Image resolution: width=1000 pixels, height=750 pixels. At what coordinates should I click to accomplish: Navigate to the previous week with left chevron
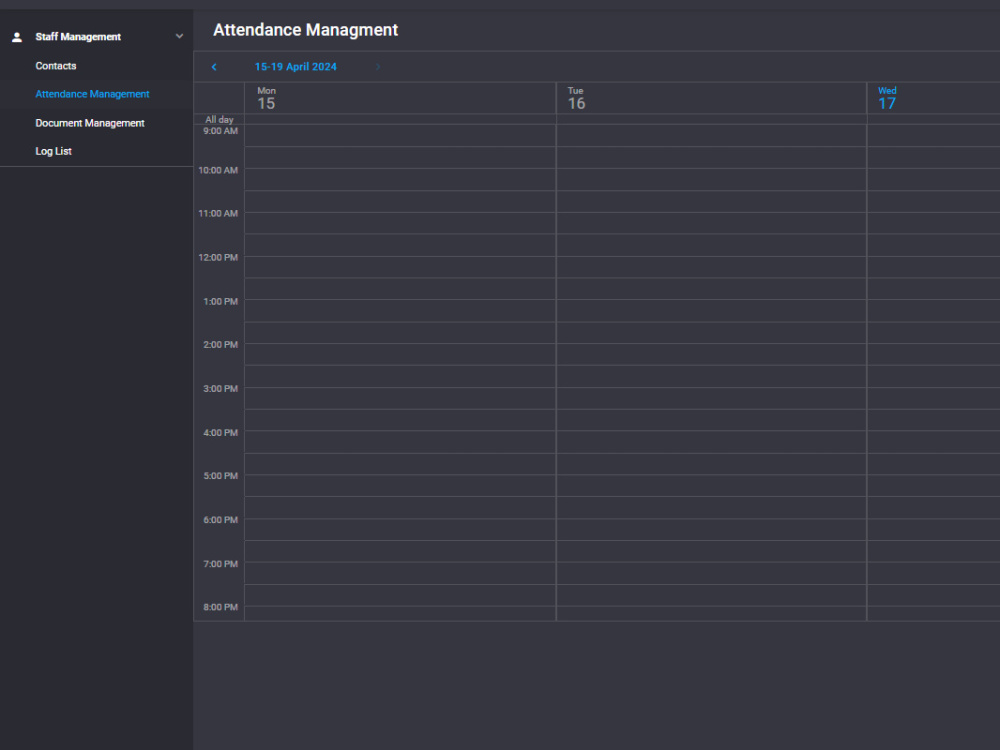point(214,66)
